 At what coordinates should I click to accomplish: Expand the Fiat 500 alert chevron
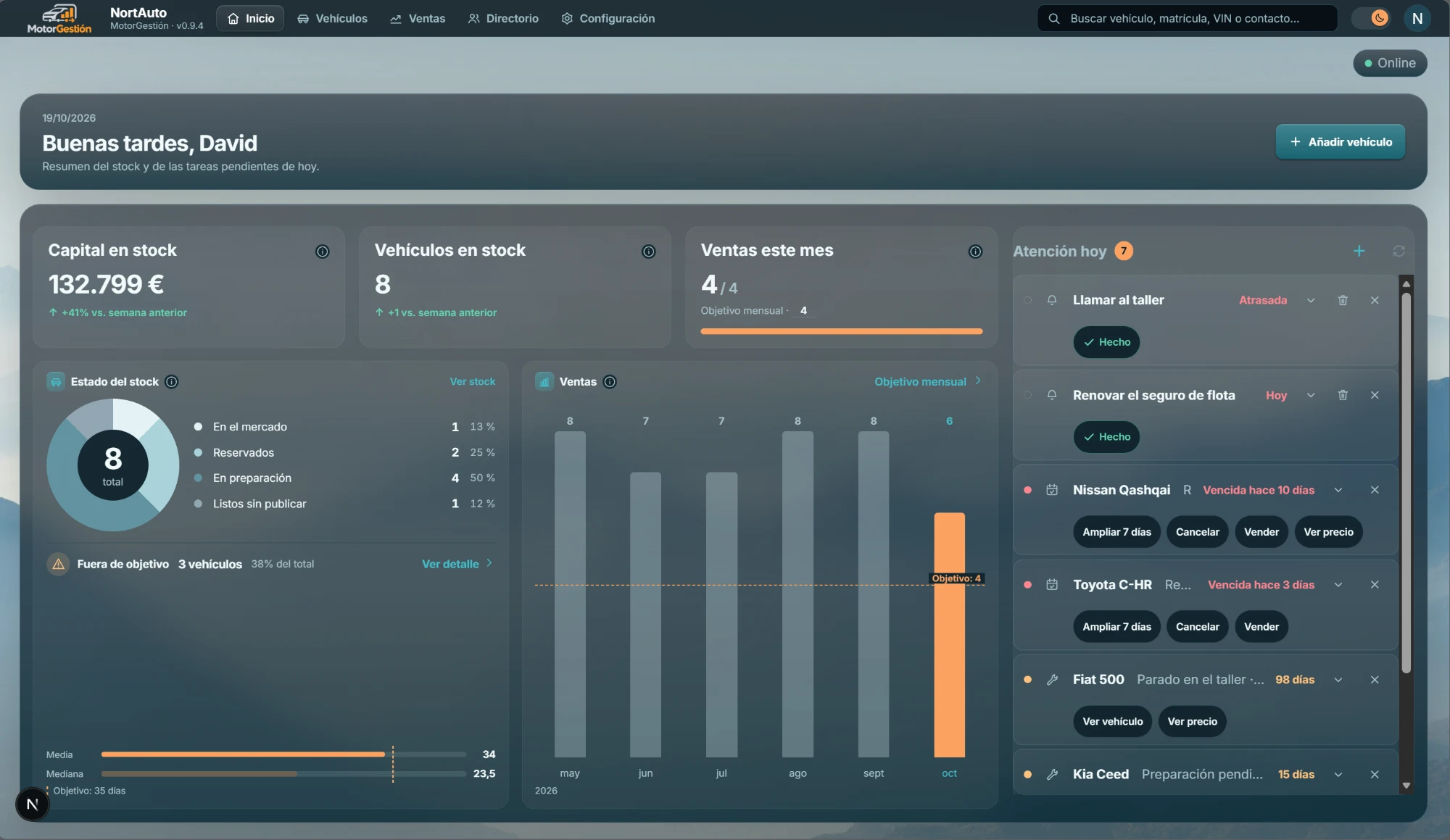pyautogui.click(x=1338, y=680)
